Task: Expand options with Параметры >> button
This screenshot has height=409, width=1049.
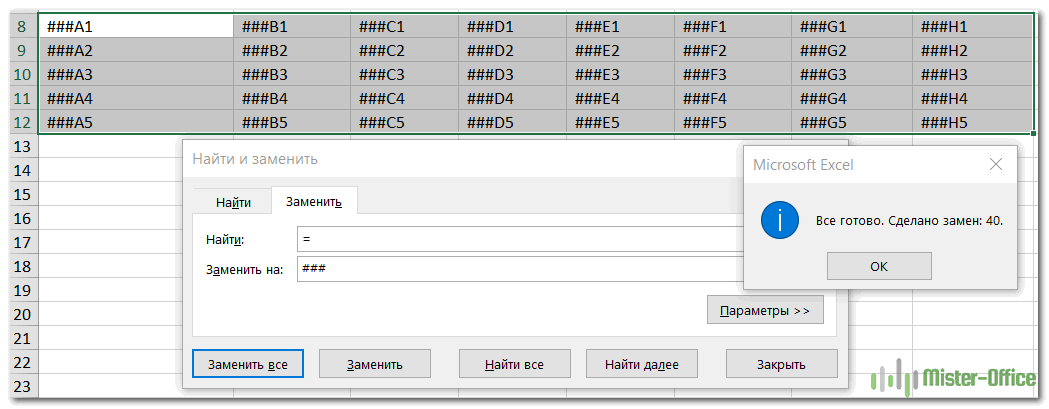Action: click(x=766, y=311)
